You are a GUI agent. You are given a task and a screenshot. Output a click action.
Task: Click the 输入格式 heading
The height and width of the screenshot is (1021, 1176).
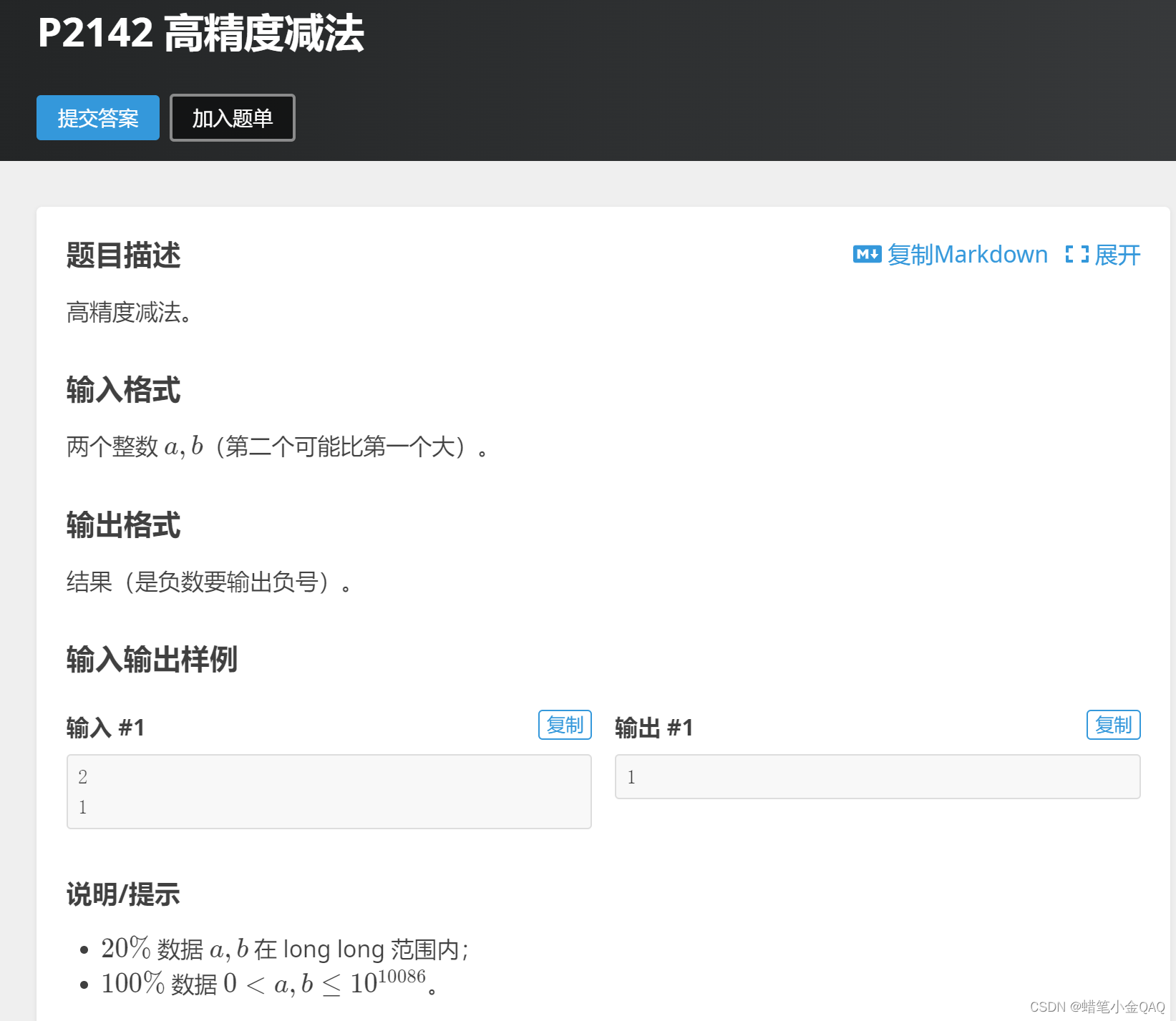tap(123, 390)
